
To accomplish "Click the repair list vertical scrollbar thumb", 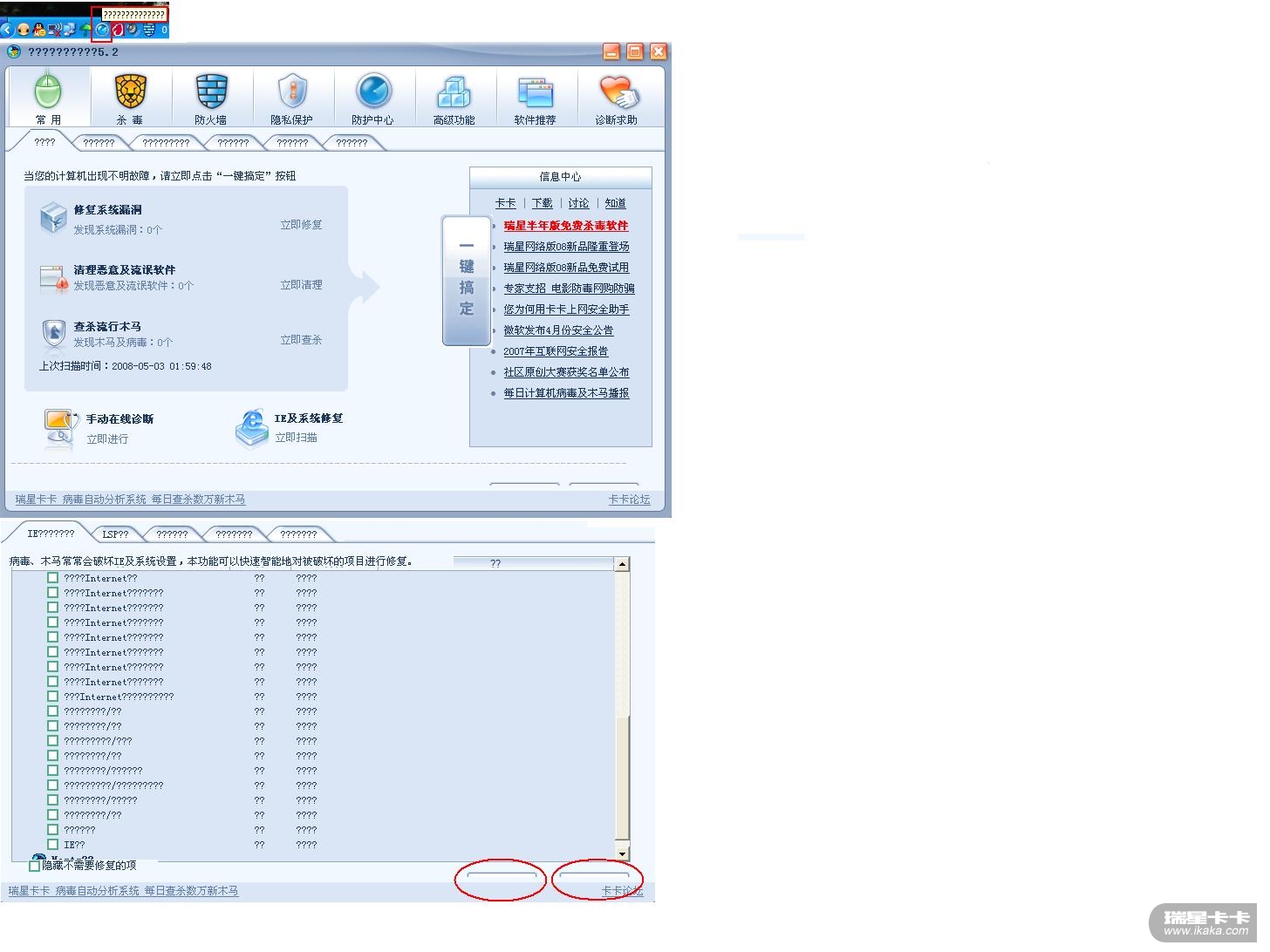I will pyautogui.click(x=622, y=778).
